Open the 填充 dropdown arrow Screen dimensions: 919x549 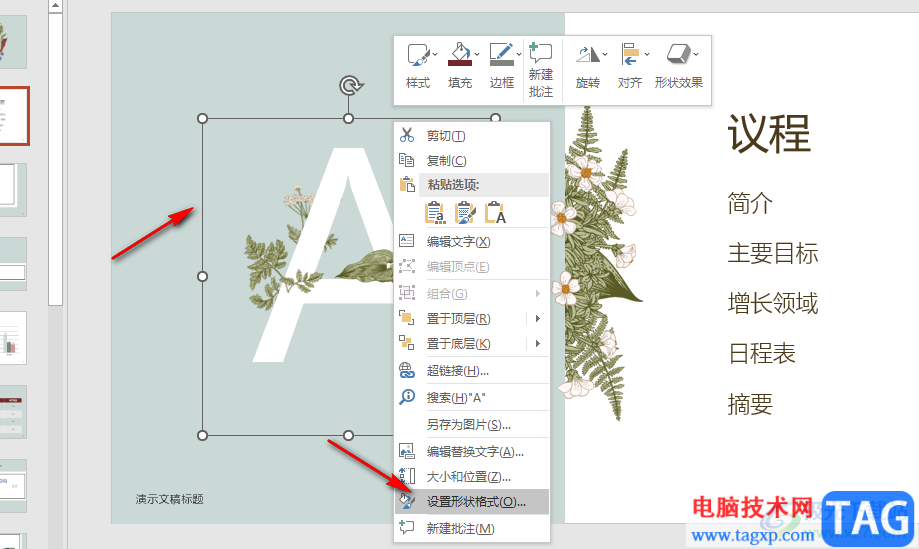tap(477, 54)
